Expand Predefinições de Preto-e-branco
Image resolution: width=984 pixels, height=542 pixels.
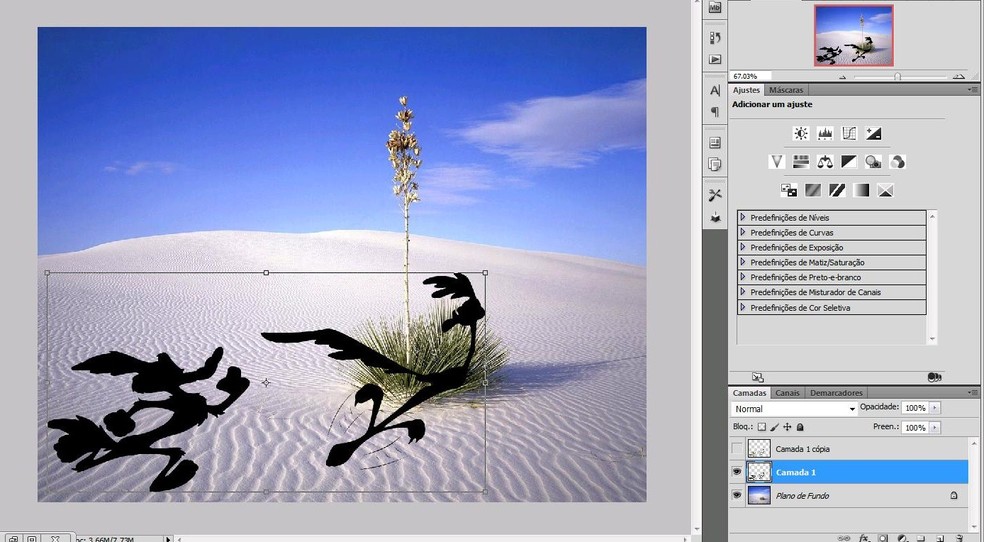742,277
